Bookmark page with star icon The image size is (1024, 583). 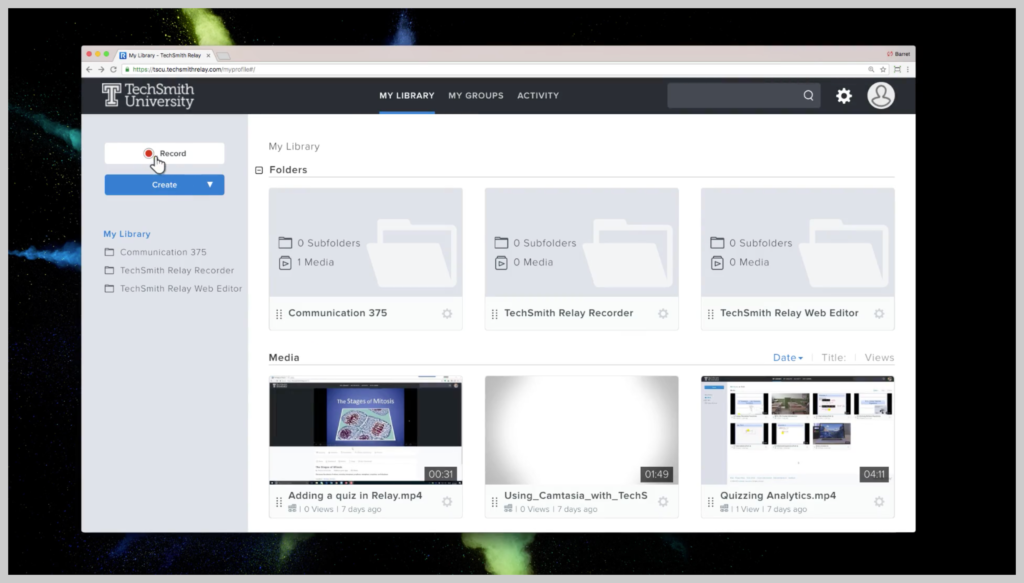click(883, 69)
